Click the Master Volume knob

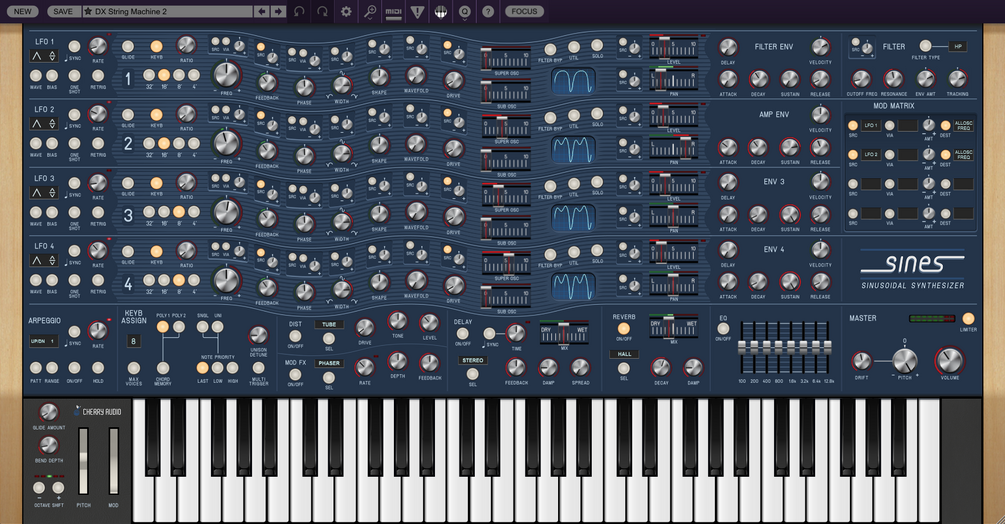(949, 361)
